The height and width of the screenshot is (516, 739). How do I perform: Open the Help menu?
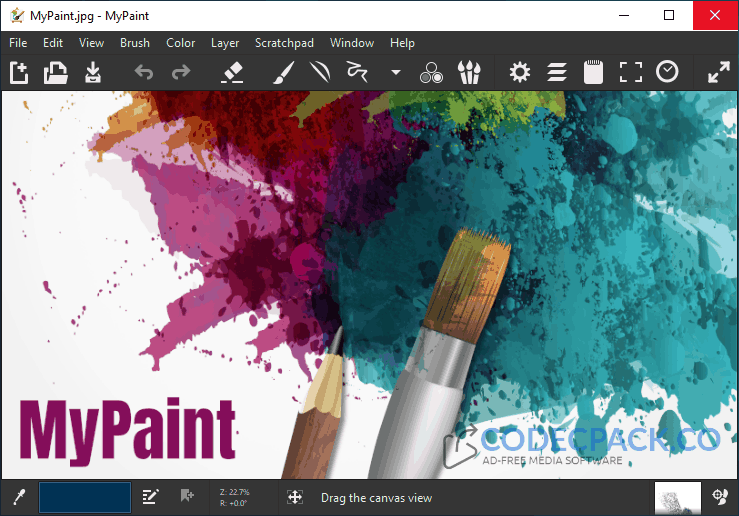click(402, 43)
